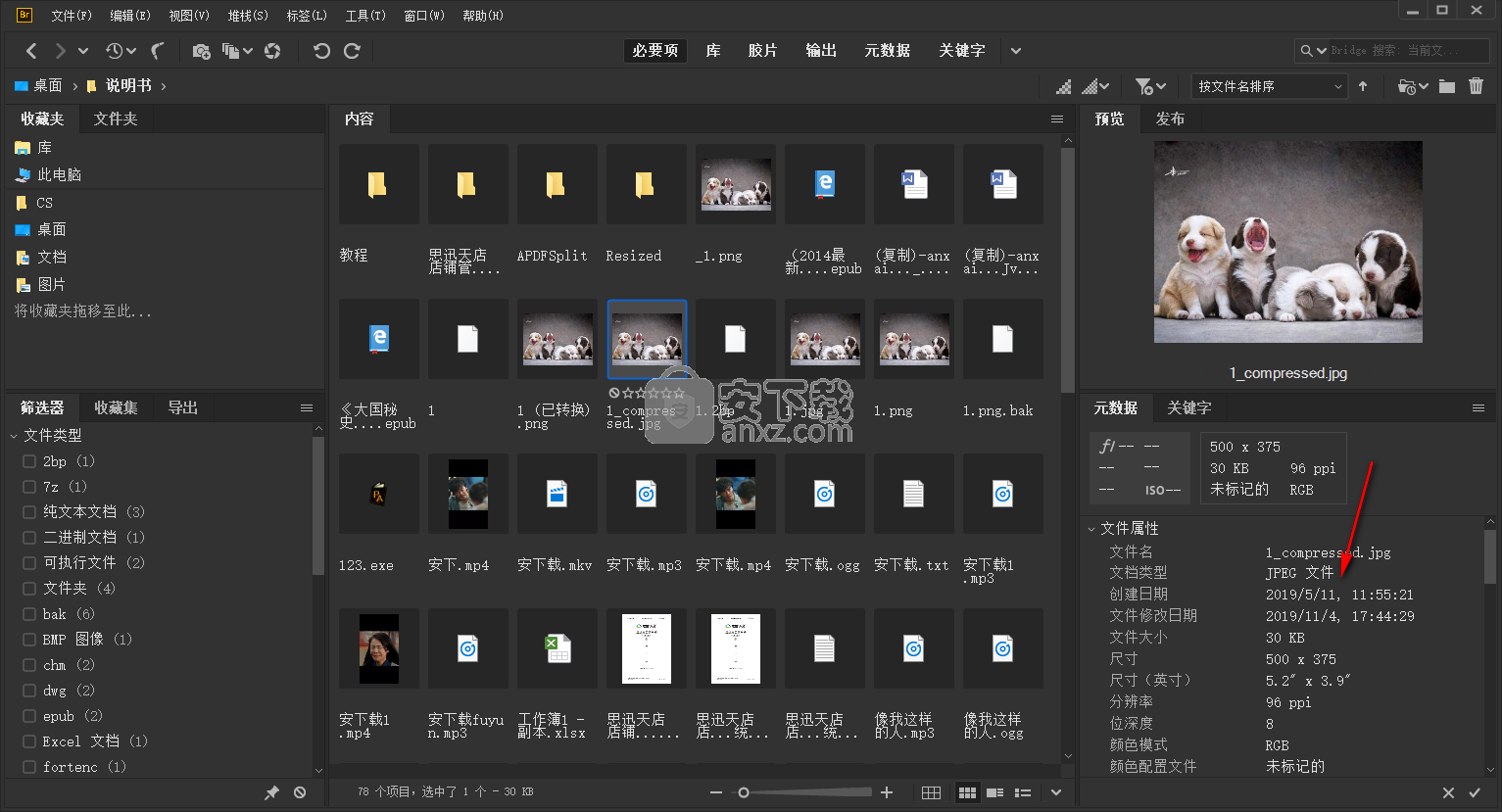Check the 二进制文档 filter
This screenshot has width=1502, height=812.
(x=29, y=538)
